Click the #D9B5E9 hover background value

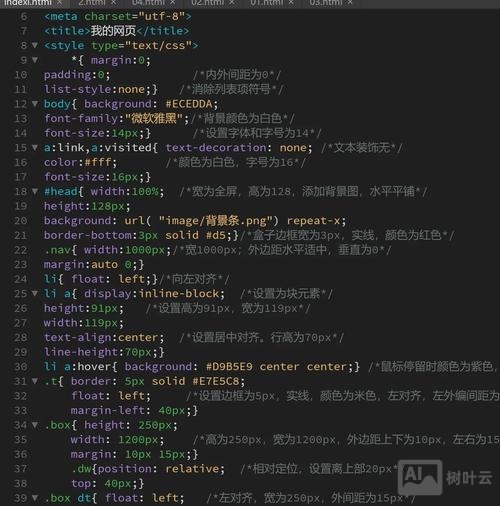(229, 367)
